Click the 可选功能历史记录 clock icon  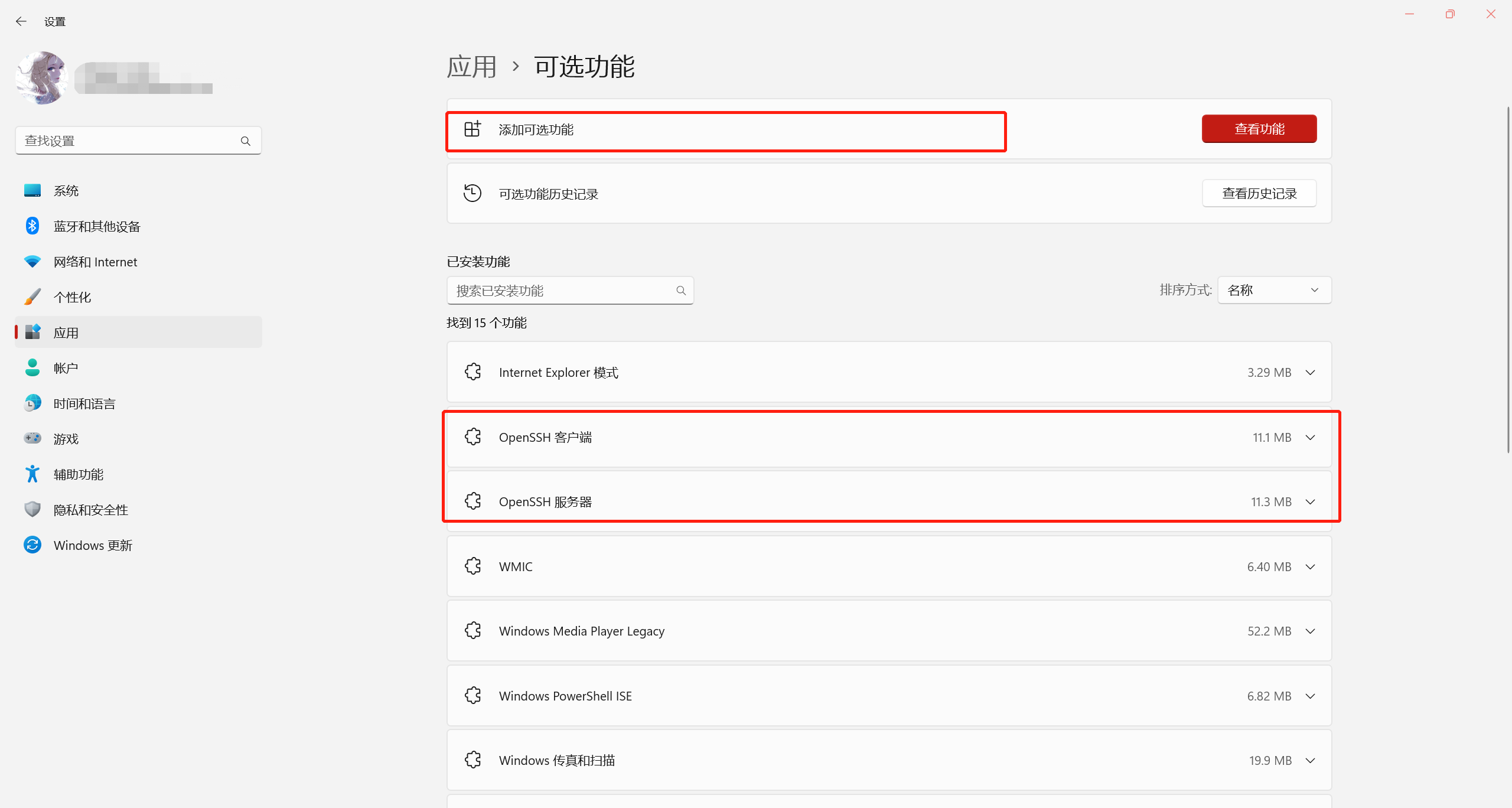coord(472,193)
